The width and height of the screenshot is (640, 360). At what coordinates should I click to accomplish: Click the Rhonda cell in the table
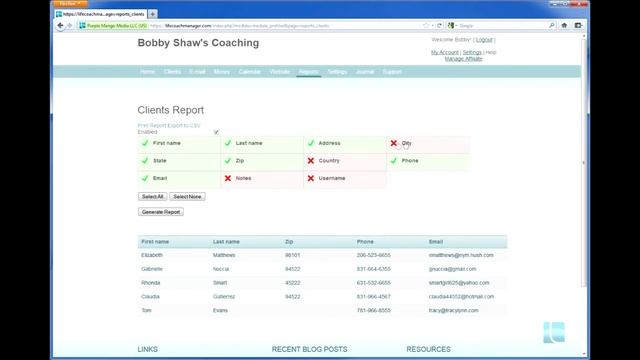pos(151,283)
